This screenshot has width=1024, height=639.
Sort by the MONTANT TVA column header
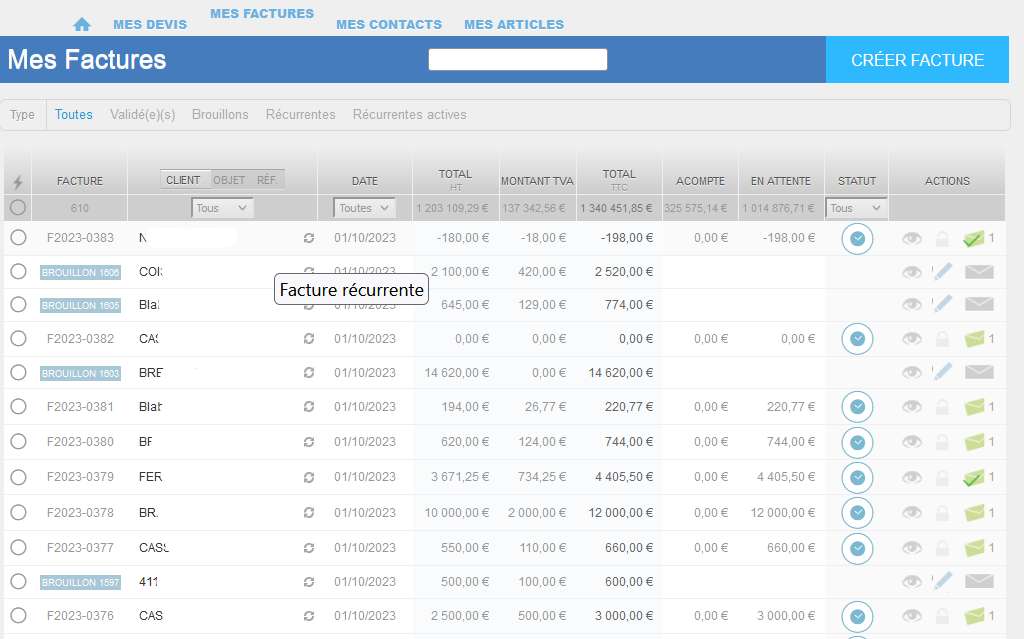coord(537,181)
